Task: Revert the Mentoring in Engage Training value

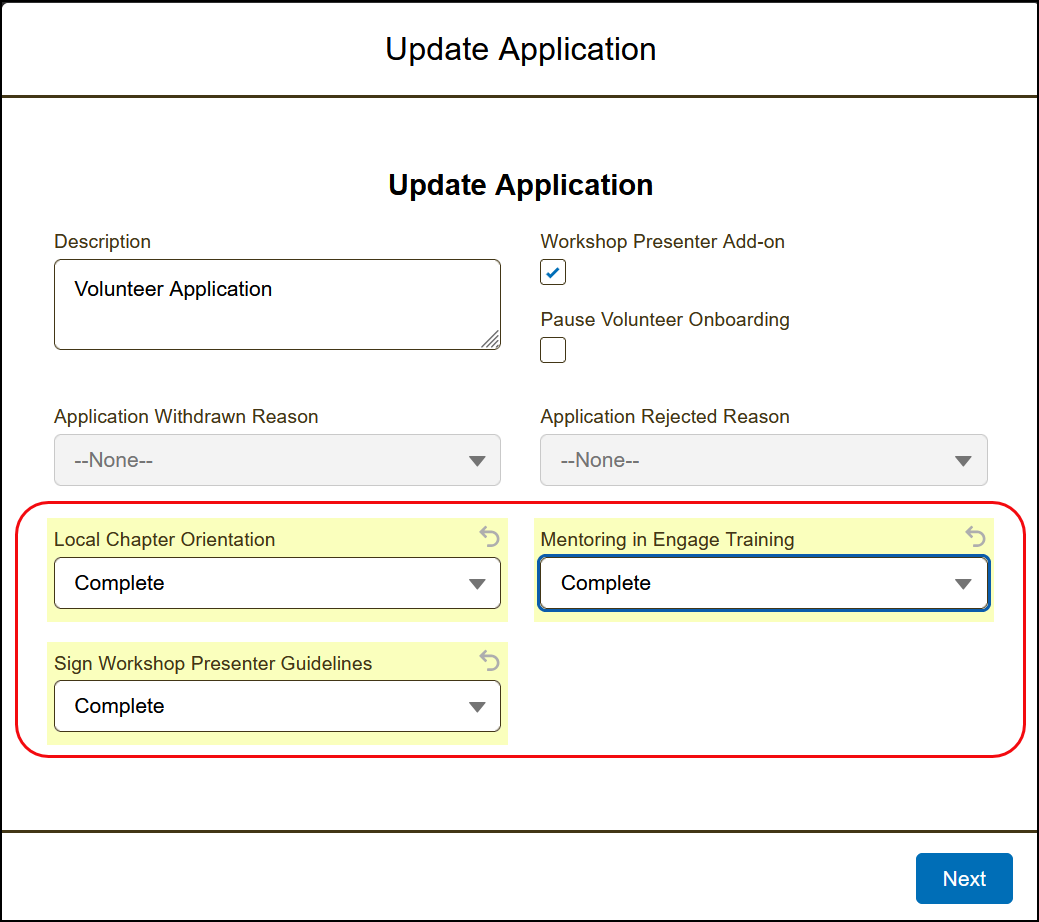Action: (975, 538)
